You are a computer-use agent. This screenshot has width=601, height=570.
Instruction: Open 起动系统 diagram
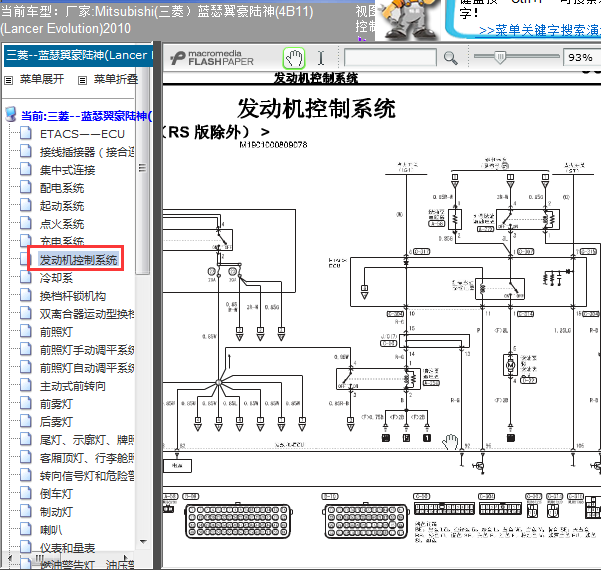[x=62, y=206]
